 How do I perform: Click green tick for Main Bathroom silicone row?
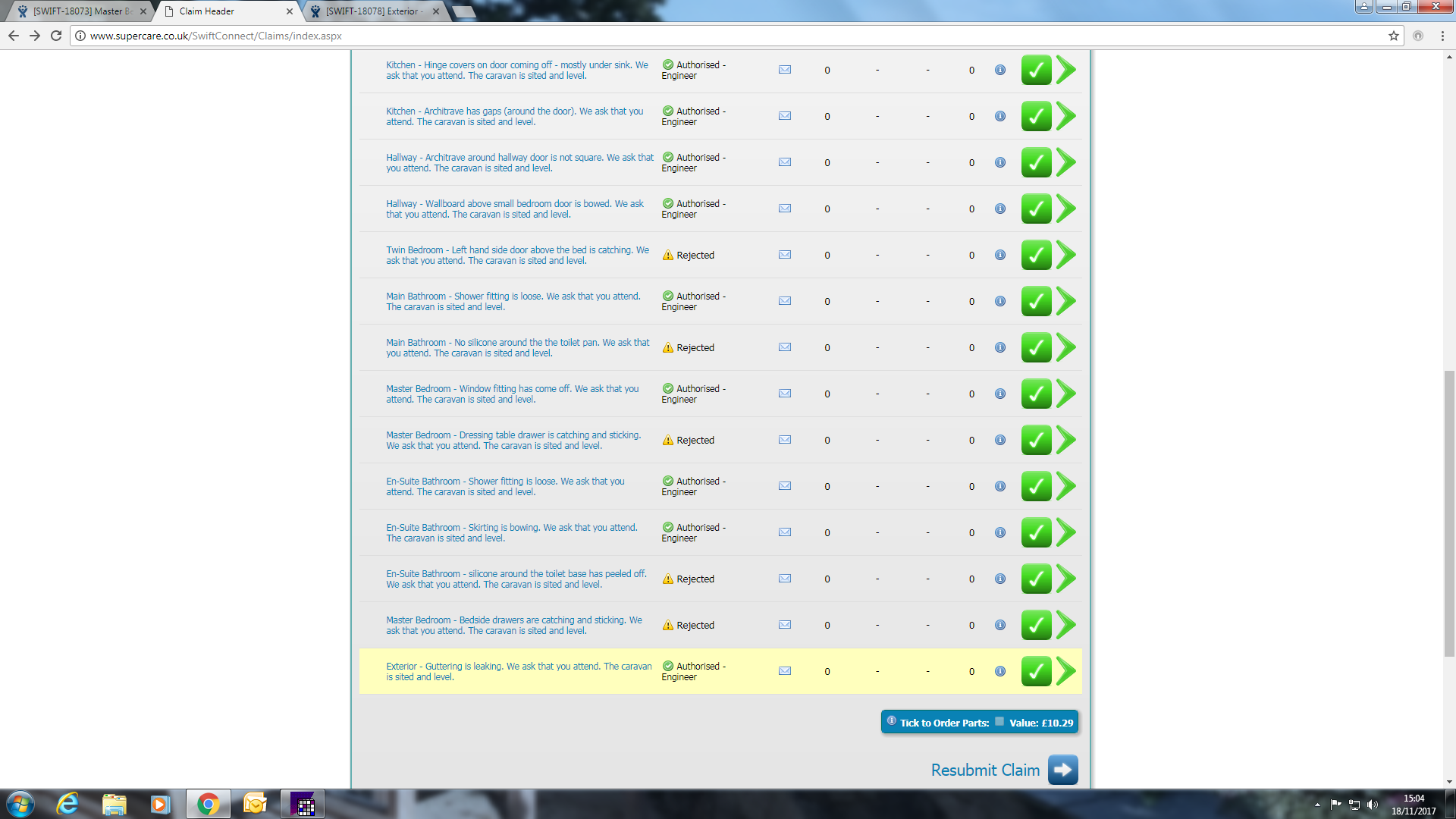click(1036, 347)
